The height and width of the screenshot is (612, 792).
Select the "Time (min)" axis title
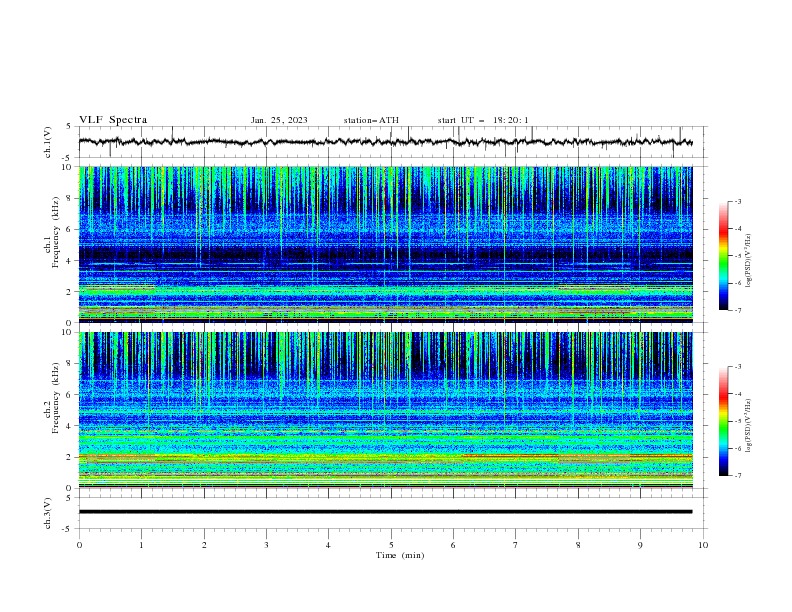point(400,555)
